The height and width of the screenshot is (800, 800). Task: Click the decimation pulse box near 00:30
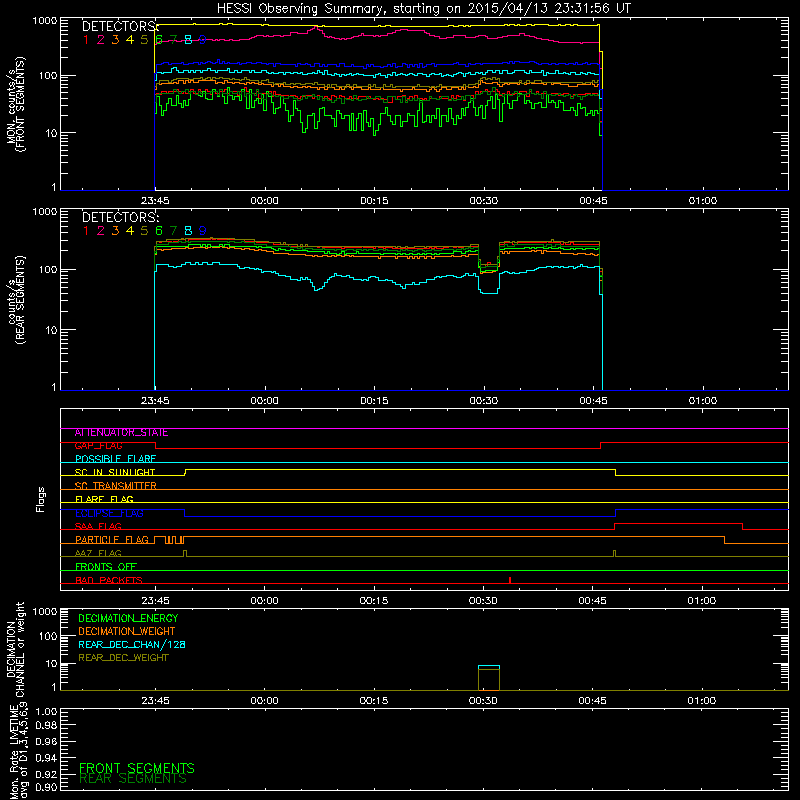click(489, 678)
